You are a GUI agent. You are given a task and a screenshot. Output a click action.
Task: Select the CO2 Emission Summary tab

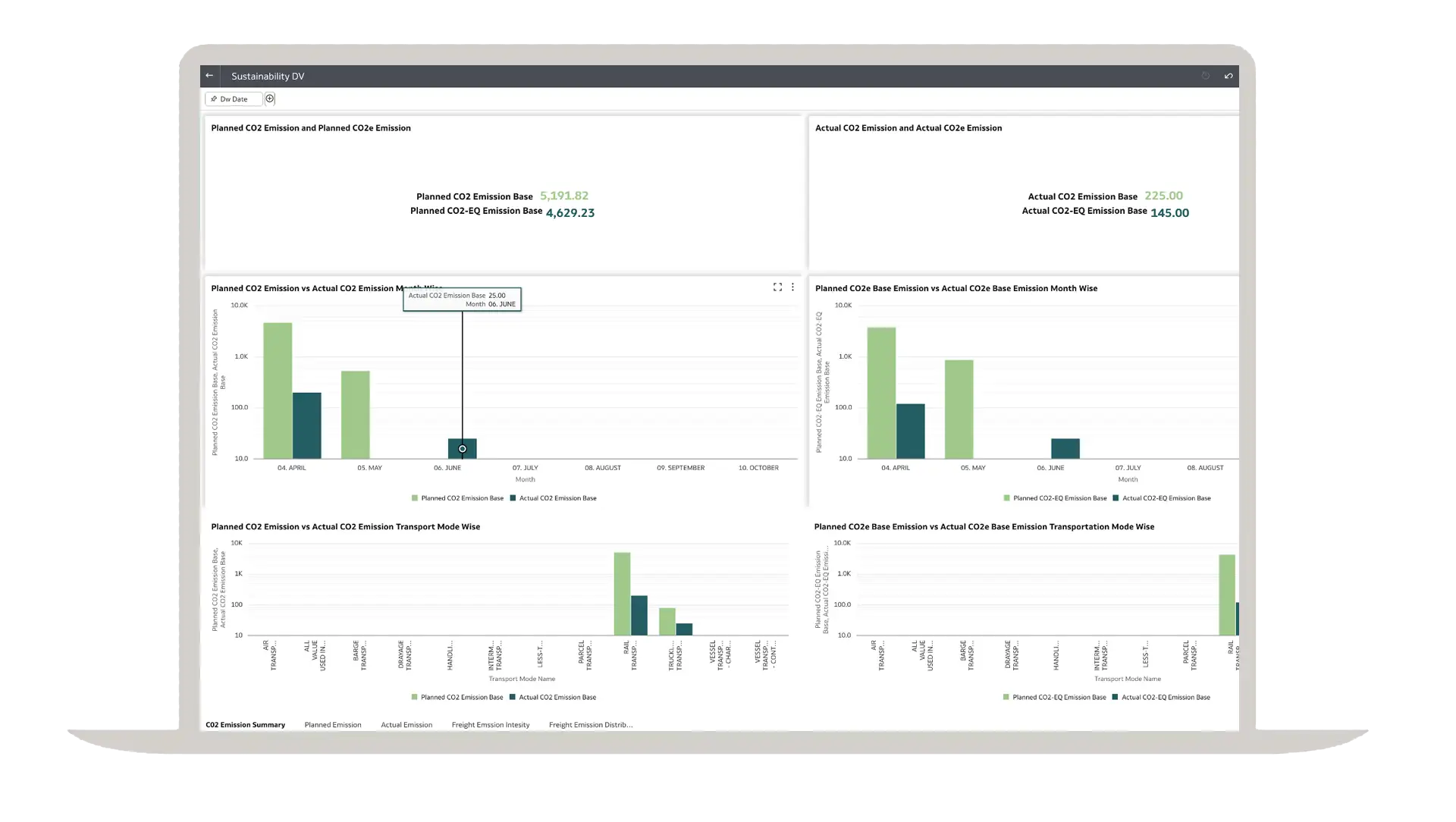pyautogui.click(x=245, y=725)
